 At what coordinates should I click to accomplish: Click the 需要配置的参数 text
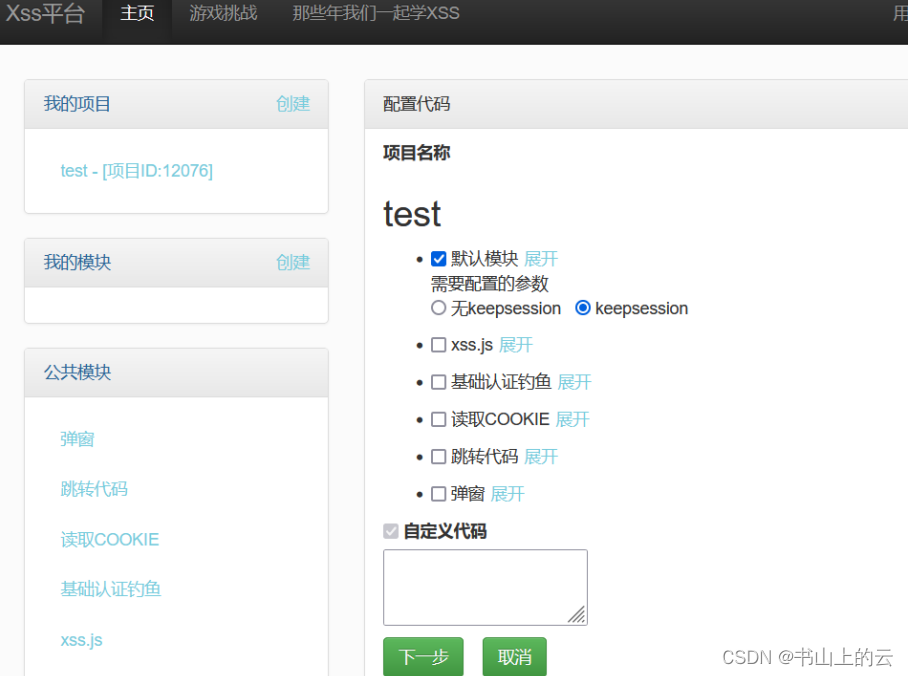pyautogui.click(x=489, y=284)
